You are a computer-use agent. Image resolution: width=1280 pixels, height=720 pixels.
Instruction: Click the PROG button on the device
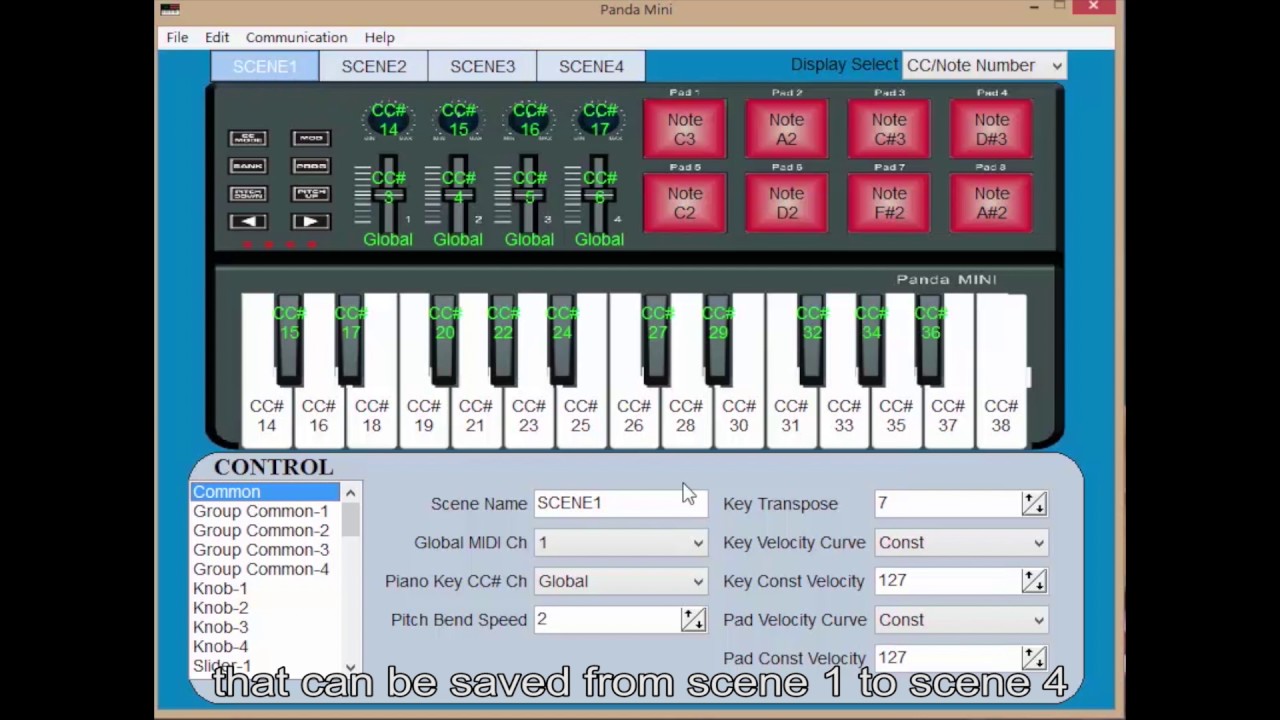[x=311, y=166]
